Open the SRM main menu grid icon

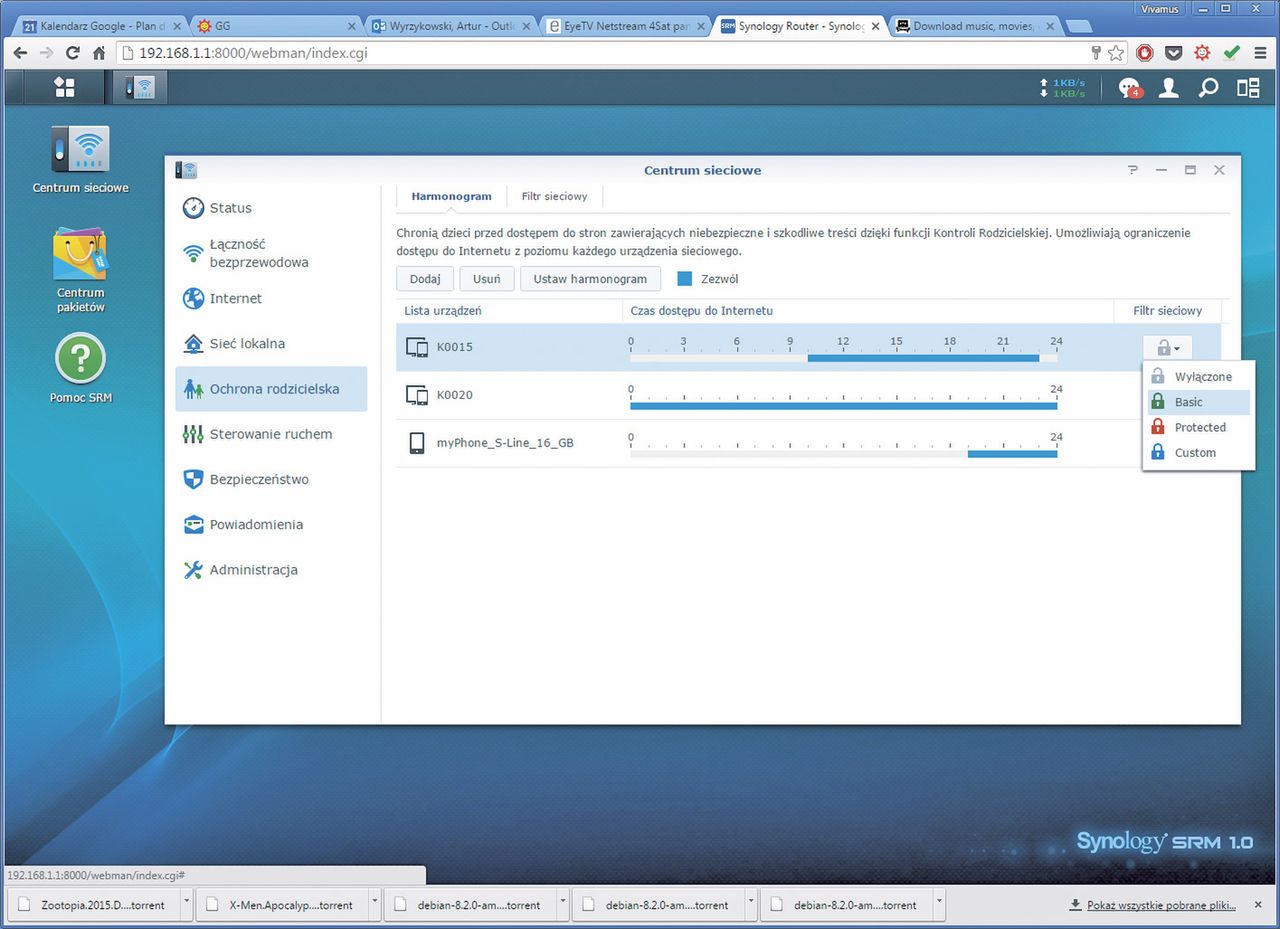point(64,87)
